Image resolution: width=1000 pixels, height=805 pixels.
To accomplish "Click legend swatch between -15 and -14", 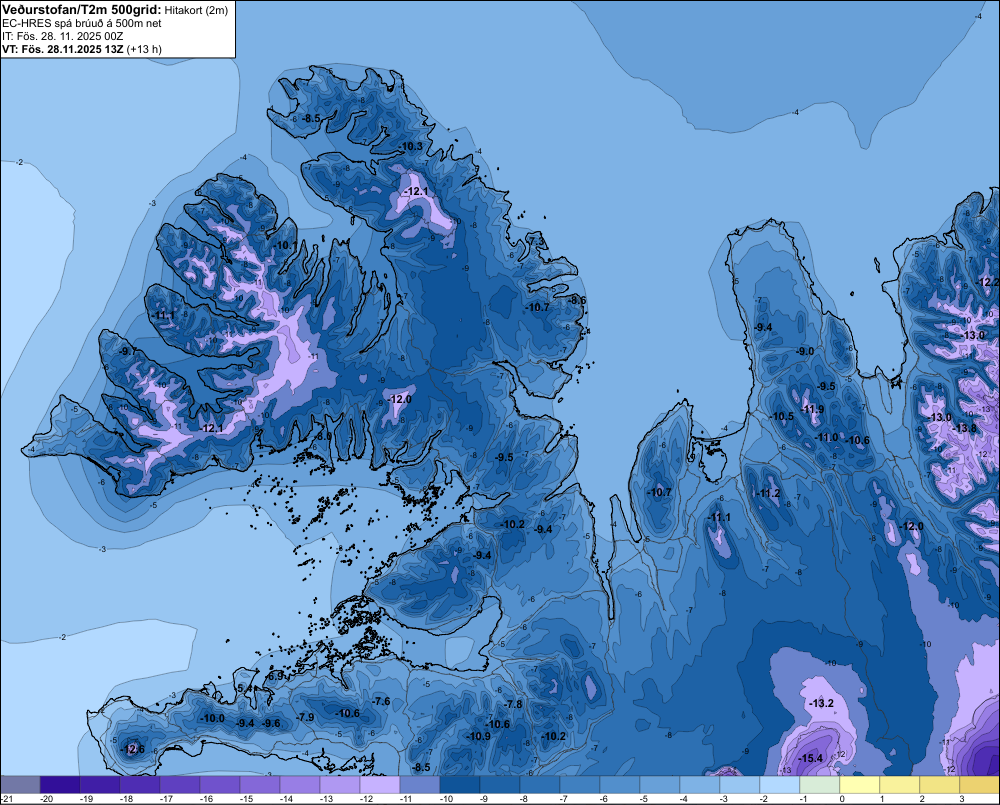I will point(260,785).
